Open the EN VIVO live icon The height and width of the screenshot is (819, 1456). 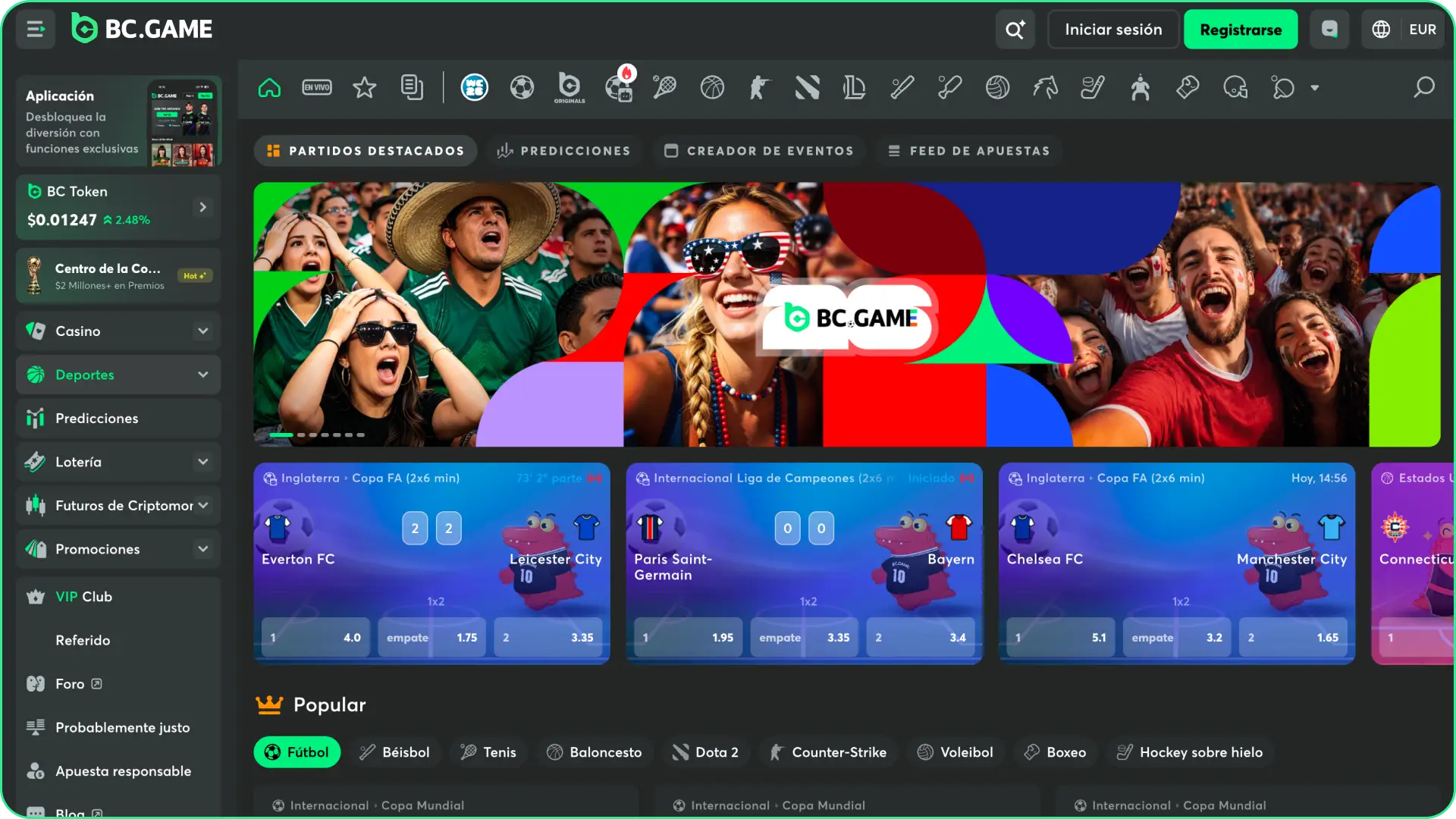(317, 88)
